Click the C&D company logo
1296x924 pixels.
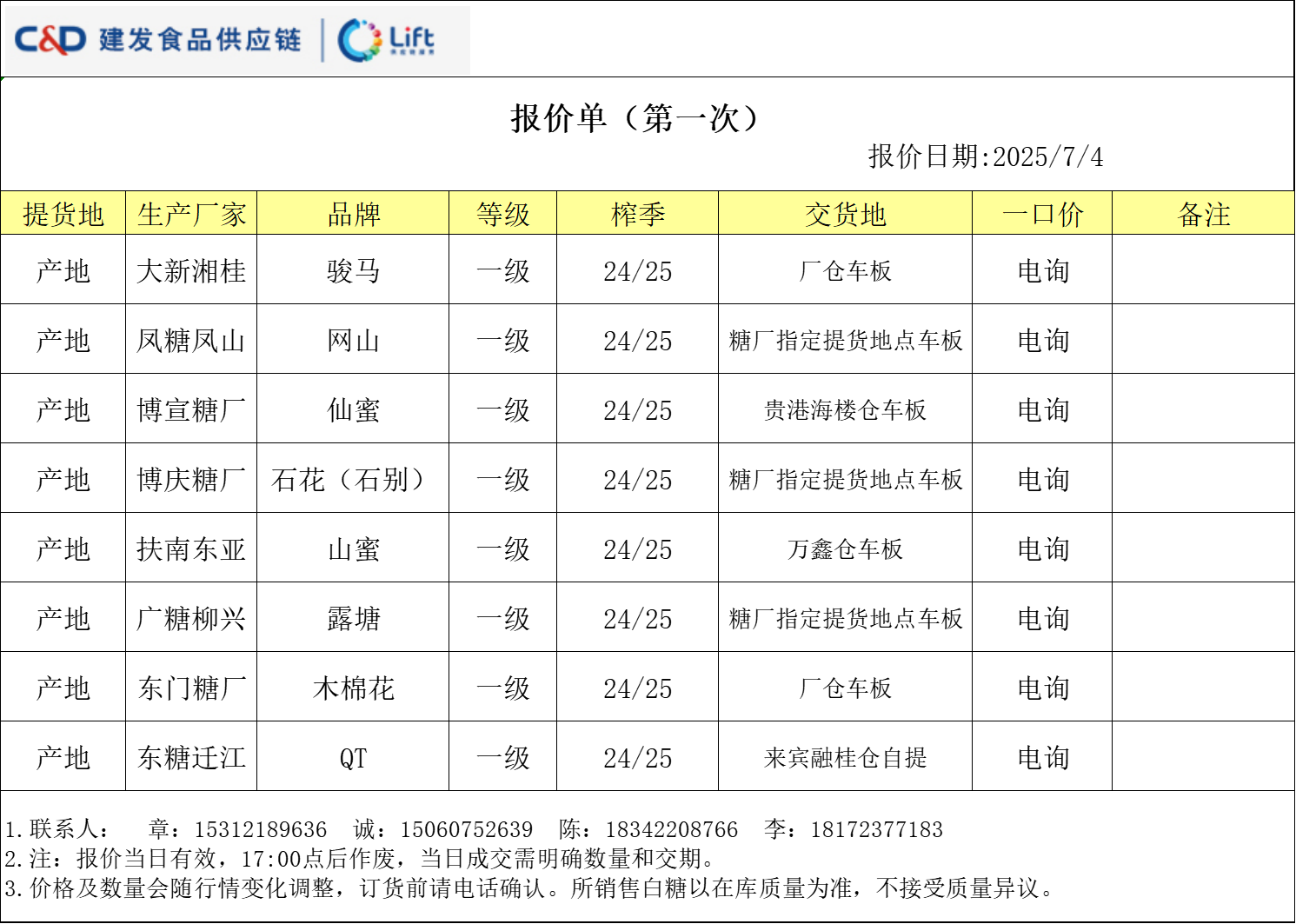tap(50, 40)
